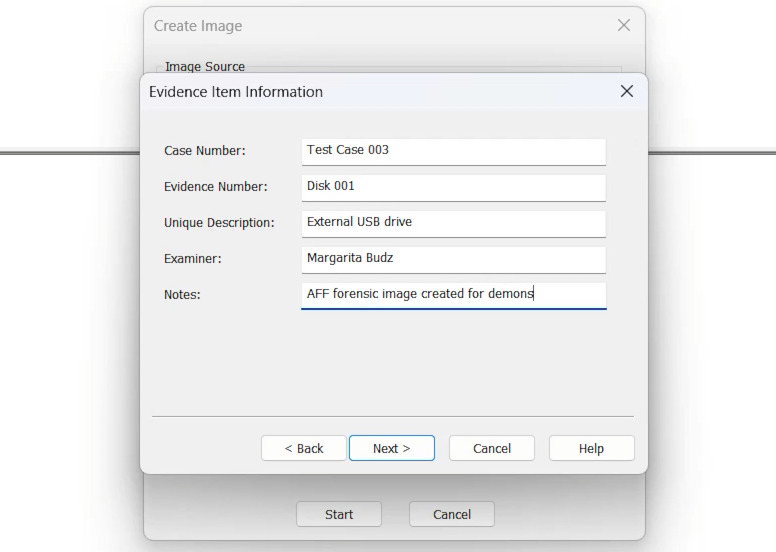Click the Case Number label
776x552 pixels.
[x=205, y=151]
